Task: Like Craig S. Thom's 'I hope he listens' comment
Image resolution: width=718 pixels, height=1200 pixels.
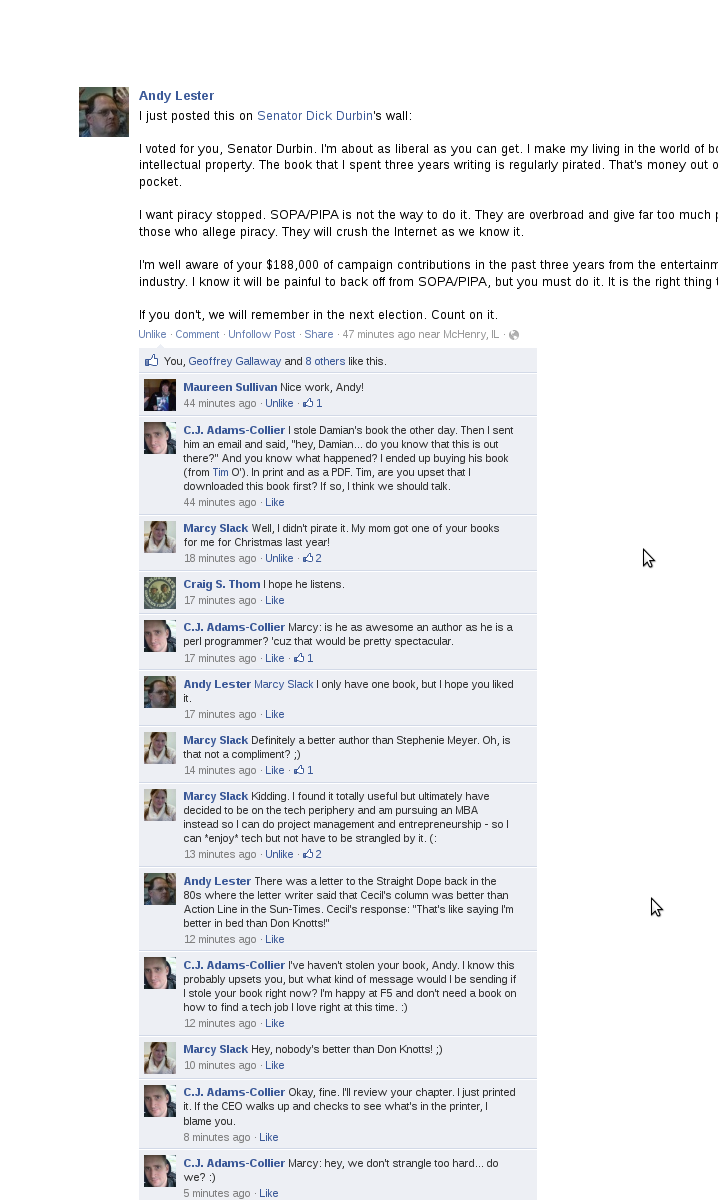Action: tap(274, 600)
